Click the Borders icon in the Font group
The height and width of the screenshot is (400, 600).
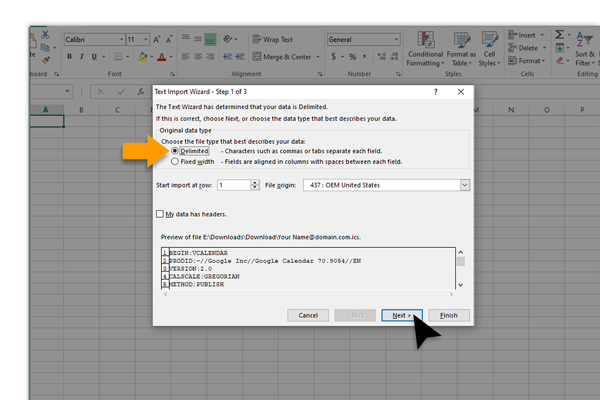(118, 57)
